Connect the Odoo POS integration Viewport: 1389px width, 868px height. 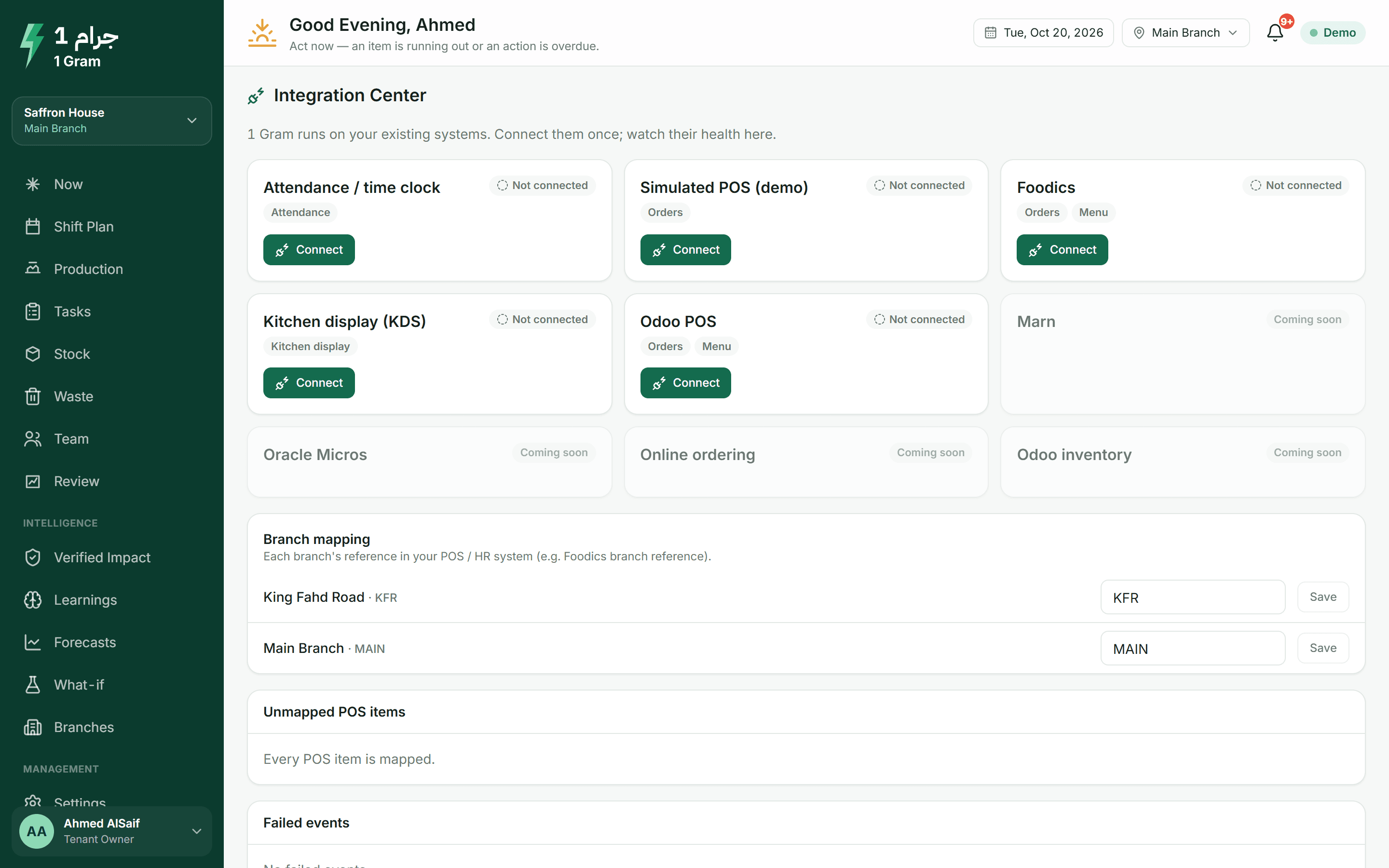point(685,383)
